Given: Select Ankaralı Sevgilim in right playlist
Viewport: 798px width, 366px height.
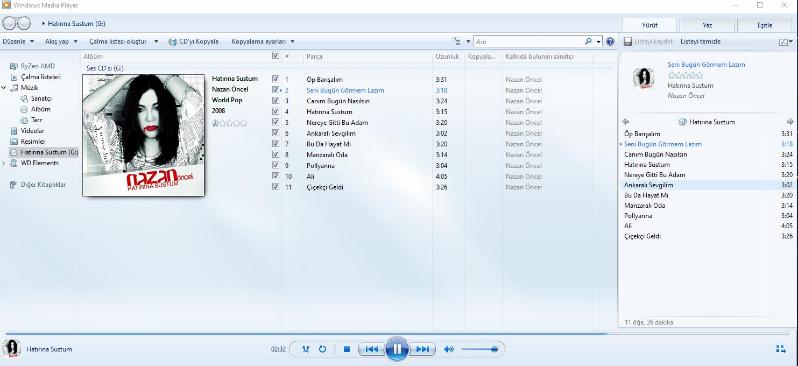Looking at the screenshot, I should click(x=708, y=185).
